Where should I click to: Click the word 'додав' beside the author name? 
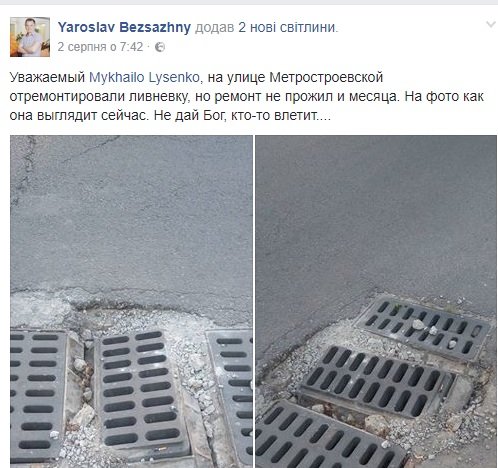coord(214,28)
